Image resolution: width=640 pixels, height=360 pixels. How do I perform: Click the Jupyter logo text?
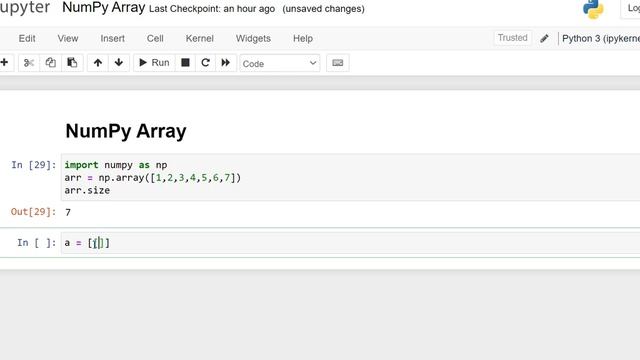pos(25,7)
